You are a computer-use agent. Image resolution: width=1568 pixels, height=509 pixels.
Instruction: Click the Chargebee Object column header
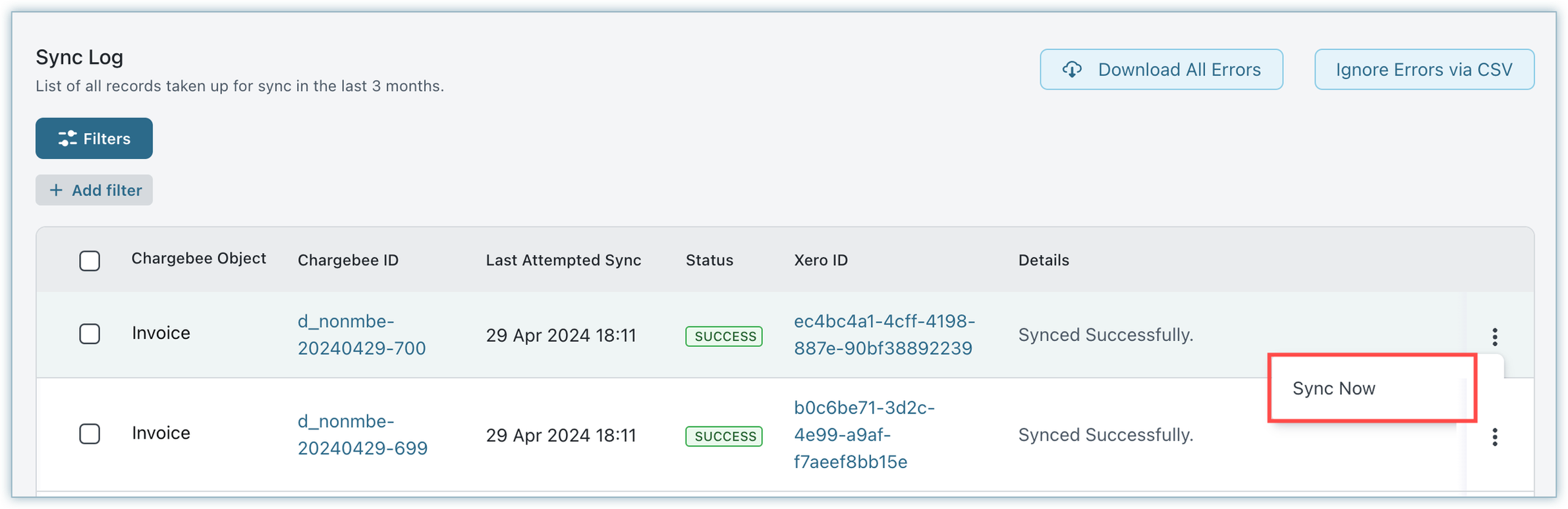(x=198, y=258)
